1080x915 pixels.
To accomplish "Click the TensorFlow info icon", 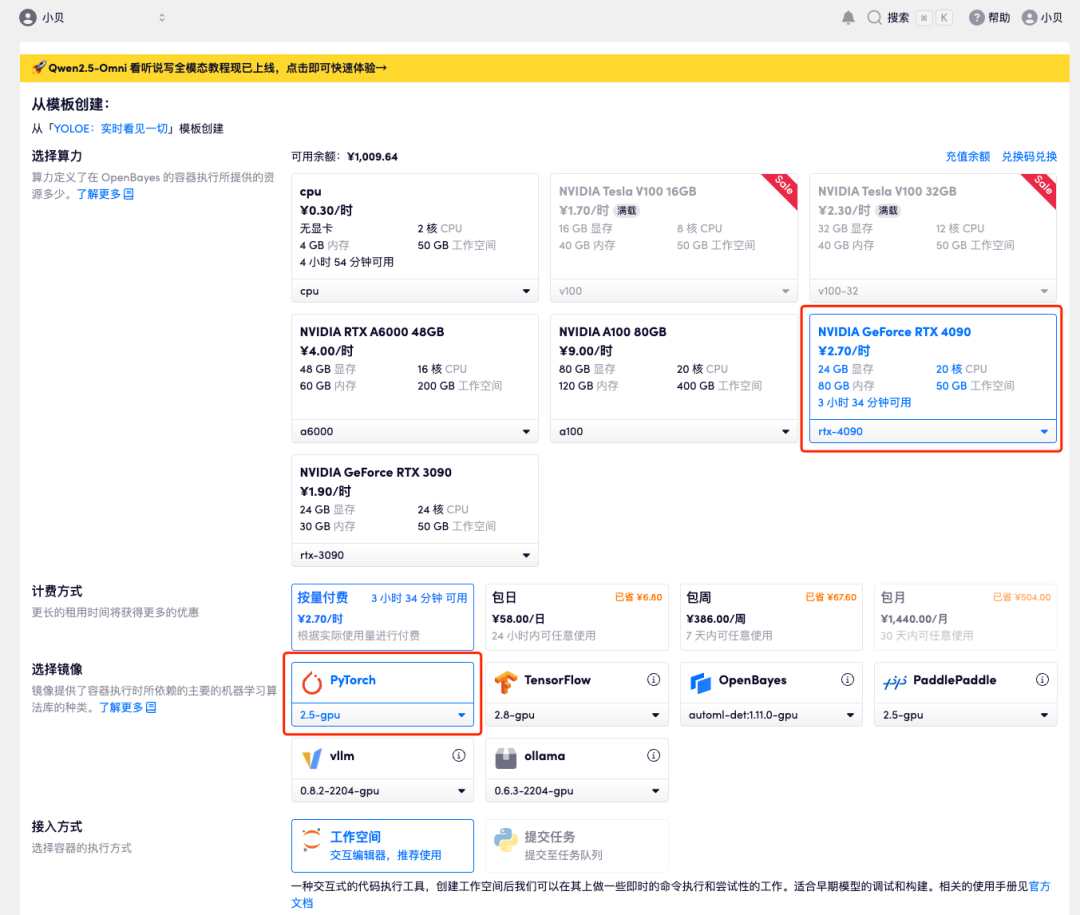I will tap(653, 679).
